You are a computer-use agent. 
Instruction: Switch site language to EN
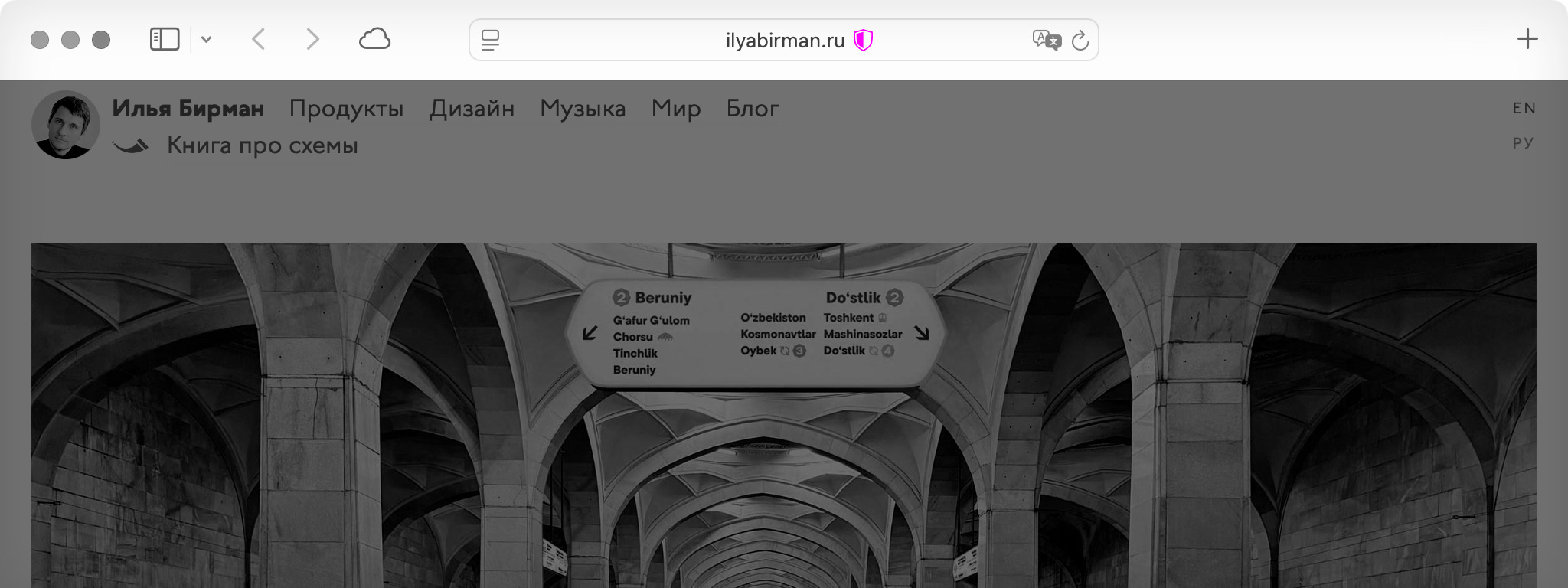1524,108
